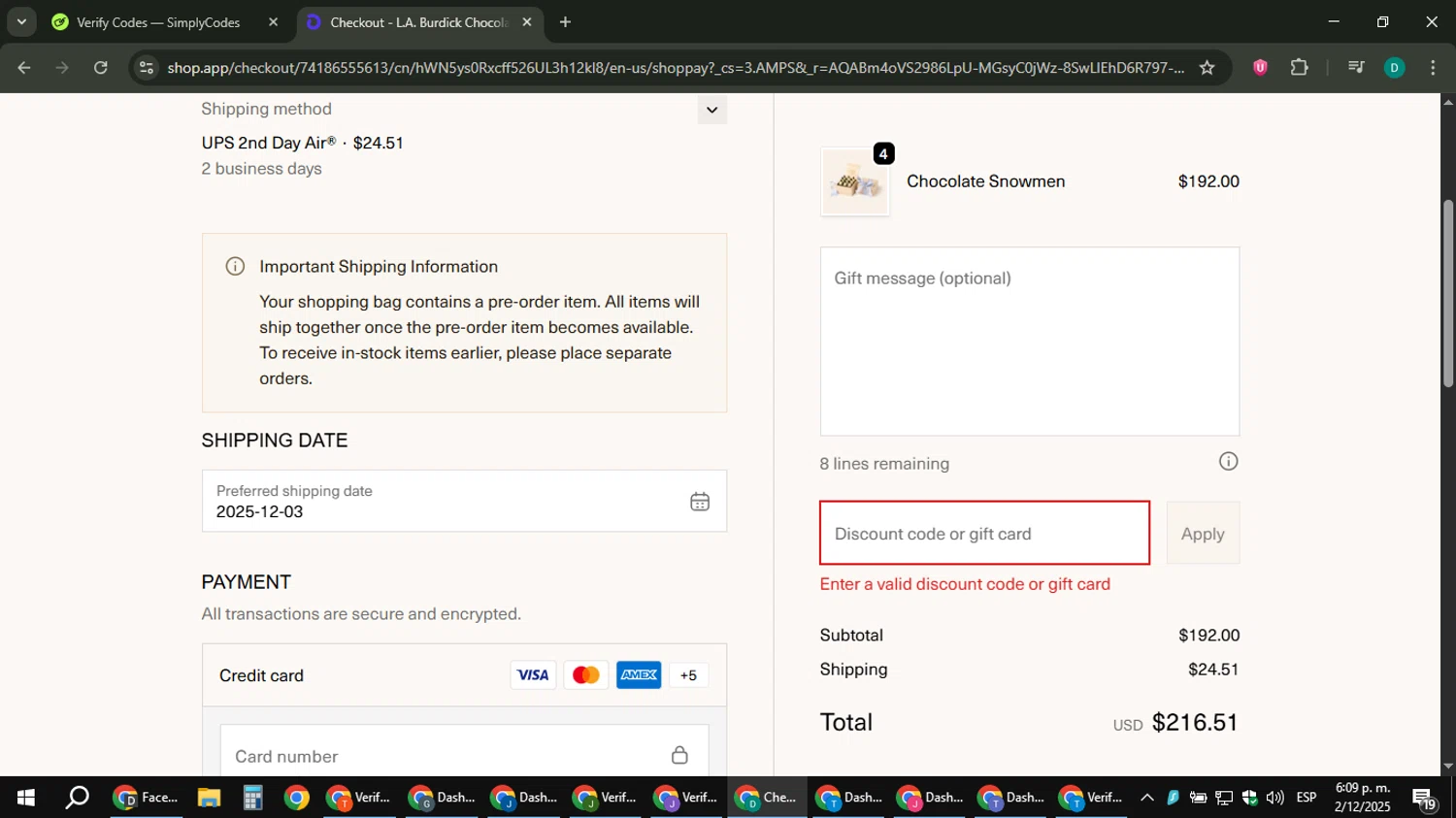Select the Che... checkout taskbar button
1456x818 pixels.
tap(767, 798)
